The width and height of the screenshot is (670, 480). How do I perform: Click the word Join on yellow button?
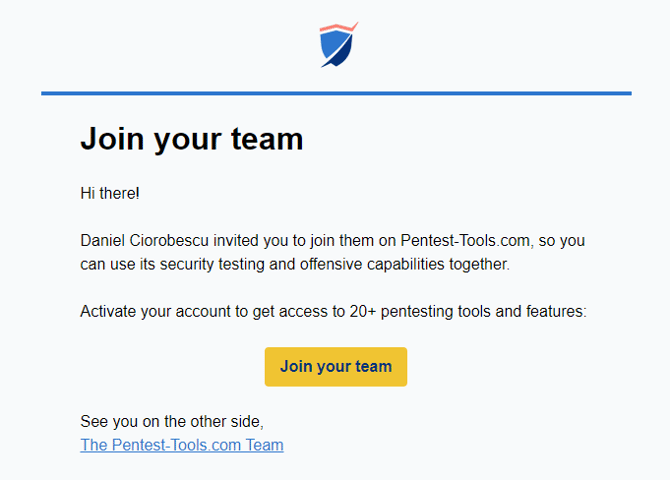coord(296,367)
